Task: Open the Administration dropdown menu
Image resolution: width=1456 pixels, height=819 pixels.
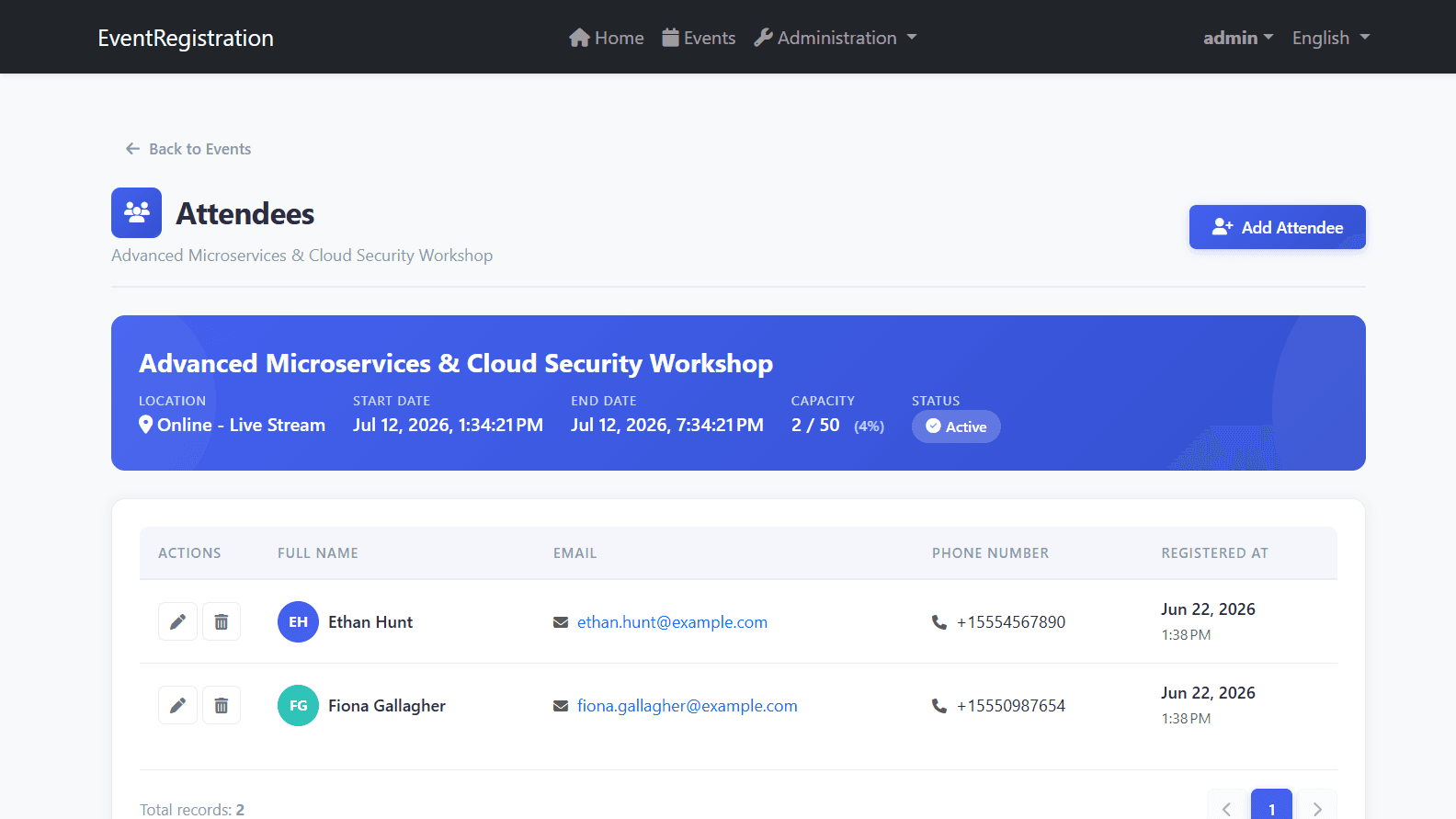Action: [836, 38]
